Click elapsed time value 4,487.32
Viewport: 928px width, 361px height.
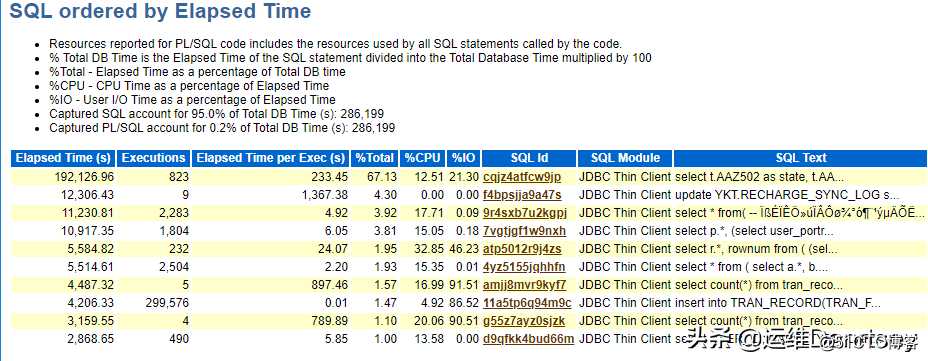point(90,285)
